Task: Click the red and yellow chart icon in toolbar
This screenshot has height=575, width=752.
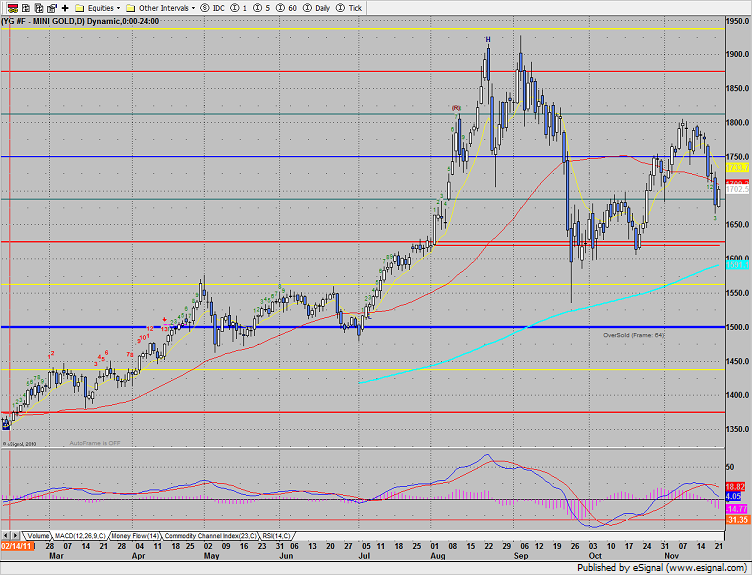Action: (13, 8)
